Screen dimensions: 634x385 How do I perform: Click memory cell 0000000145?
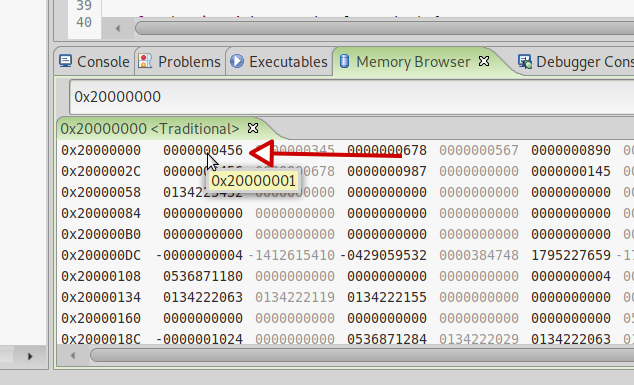571,171
